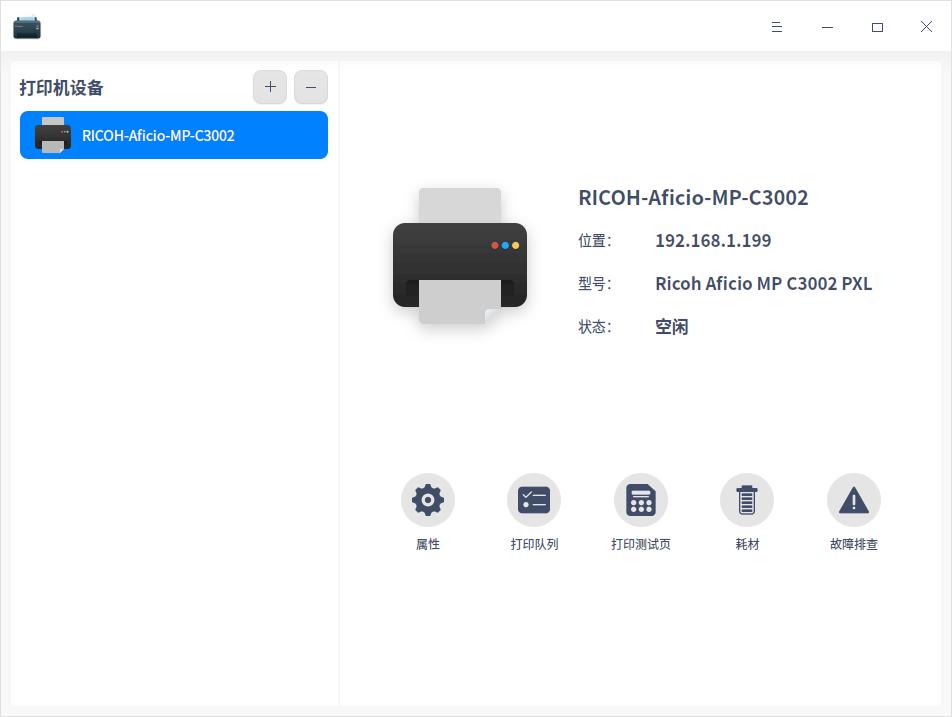Remove the printer with the − button
The width and height of the screenshot is (952, 717).
click(310, 87)
